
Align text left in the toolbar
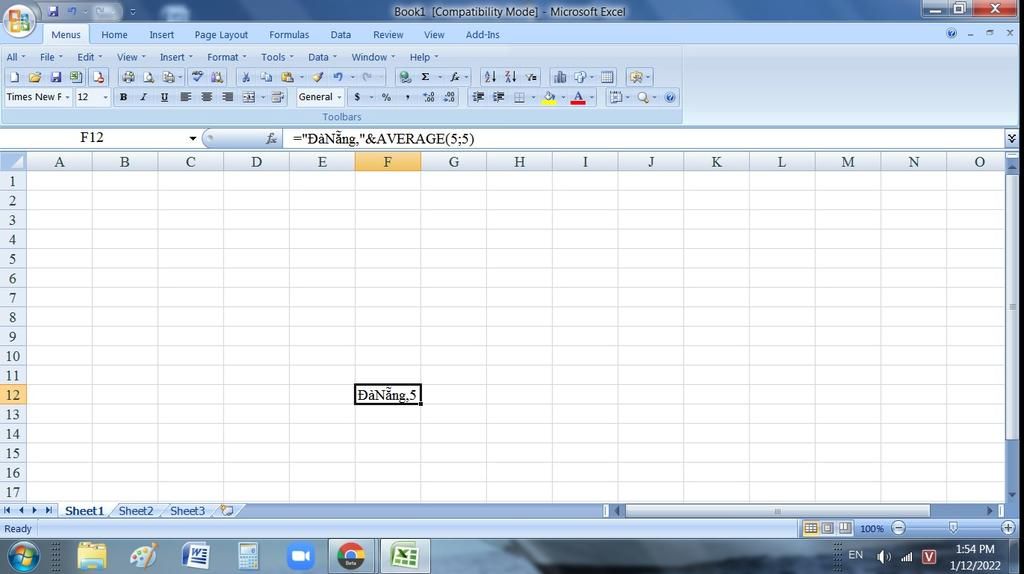[186, 97]
